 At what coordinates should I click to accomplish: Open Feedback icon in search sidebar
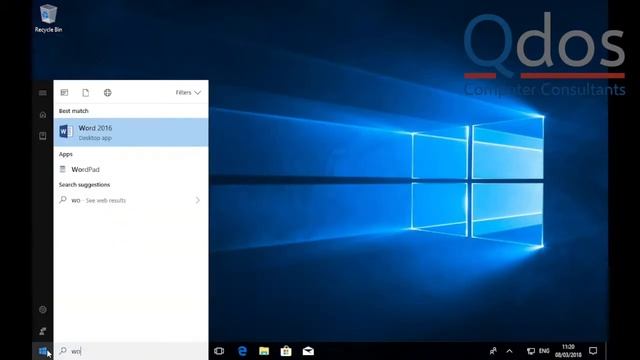(x=42, y=331)
